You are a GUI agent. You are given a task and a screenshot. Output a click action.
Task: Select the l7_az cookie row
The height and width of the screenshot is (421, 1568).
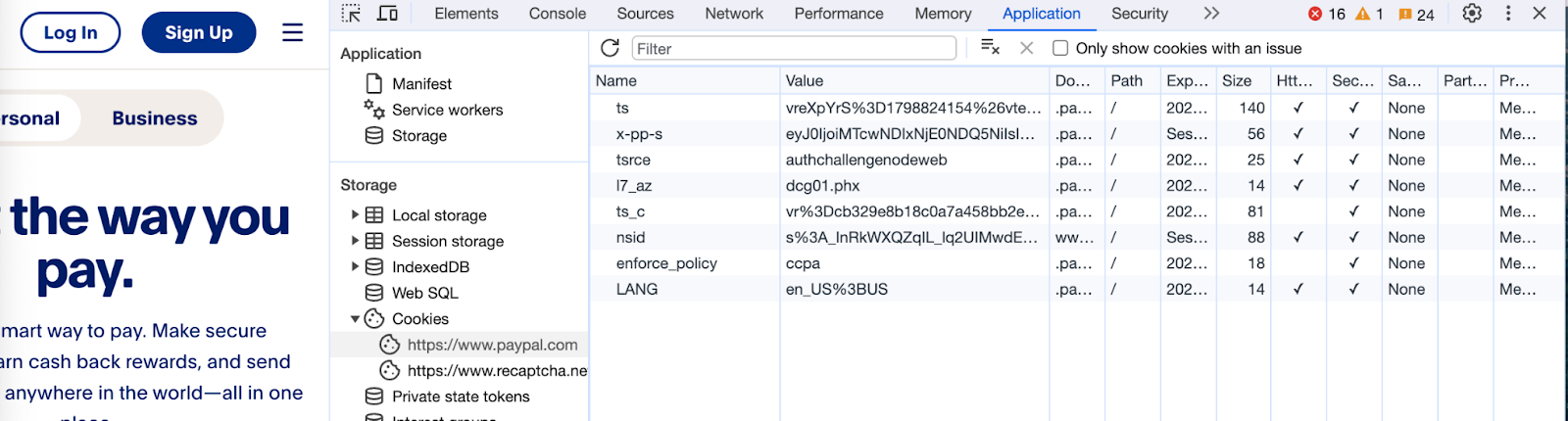coord(1076,185)
